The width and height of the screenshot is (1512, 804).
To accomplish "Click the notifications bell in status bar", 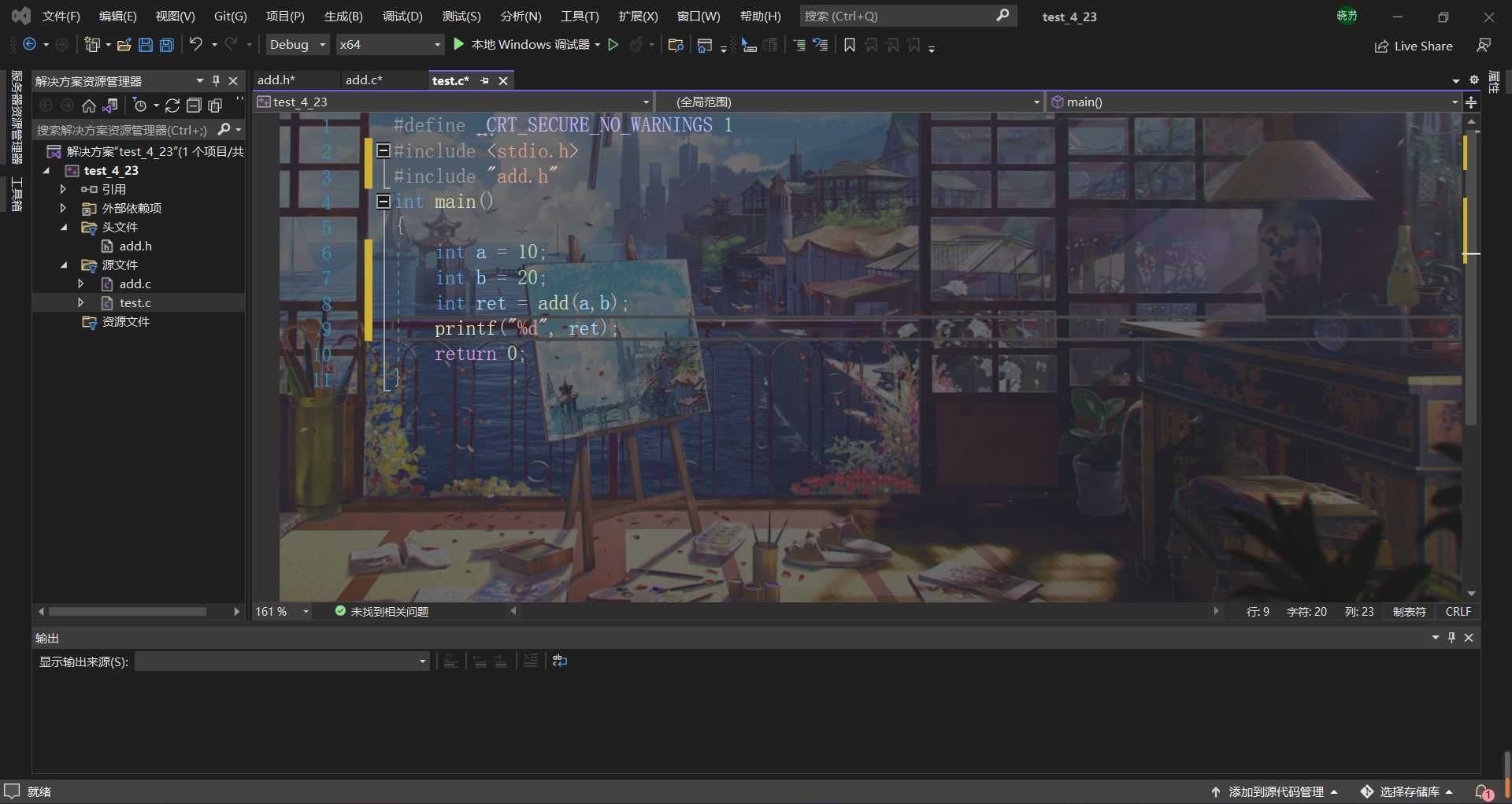I will pyautogui.click(x=1484, y=792).
